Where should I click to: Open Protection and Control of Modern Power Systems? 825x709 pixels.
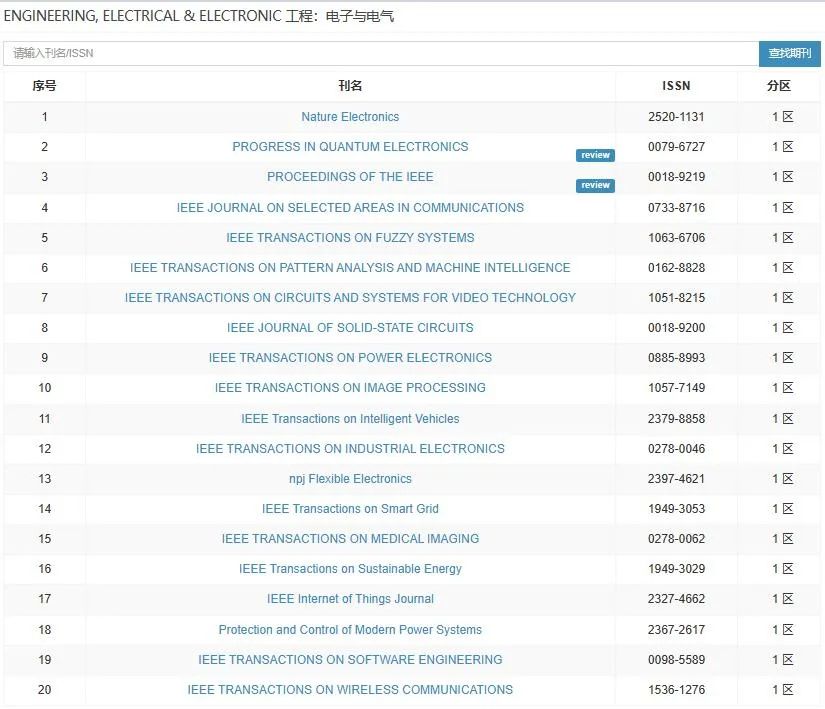[x=350, y=630]
